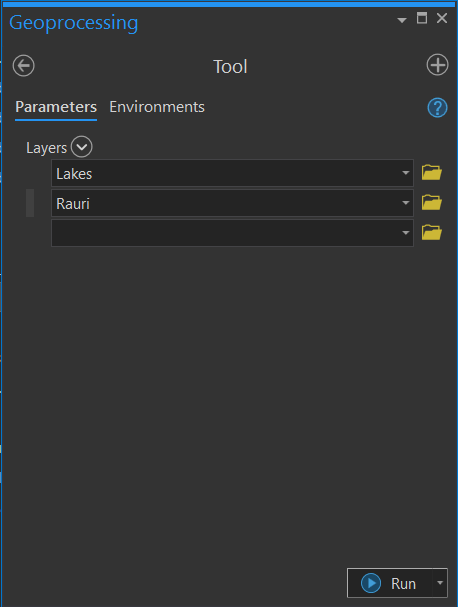Go back using the left arrow icon
Viewport: 458px width, 607px height.
[x=24, y=65]
